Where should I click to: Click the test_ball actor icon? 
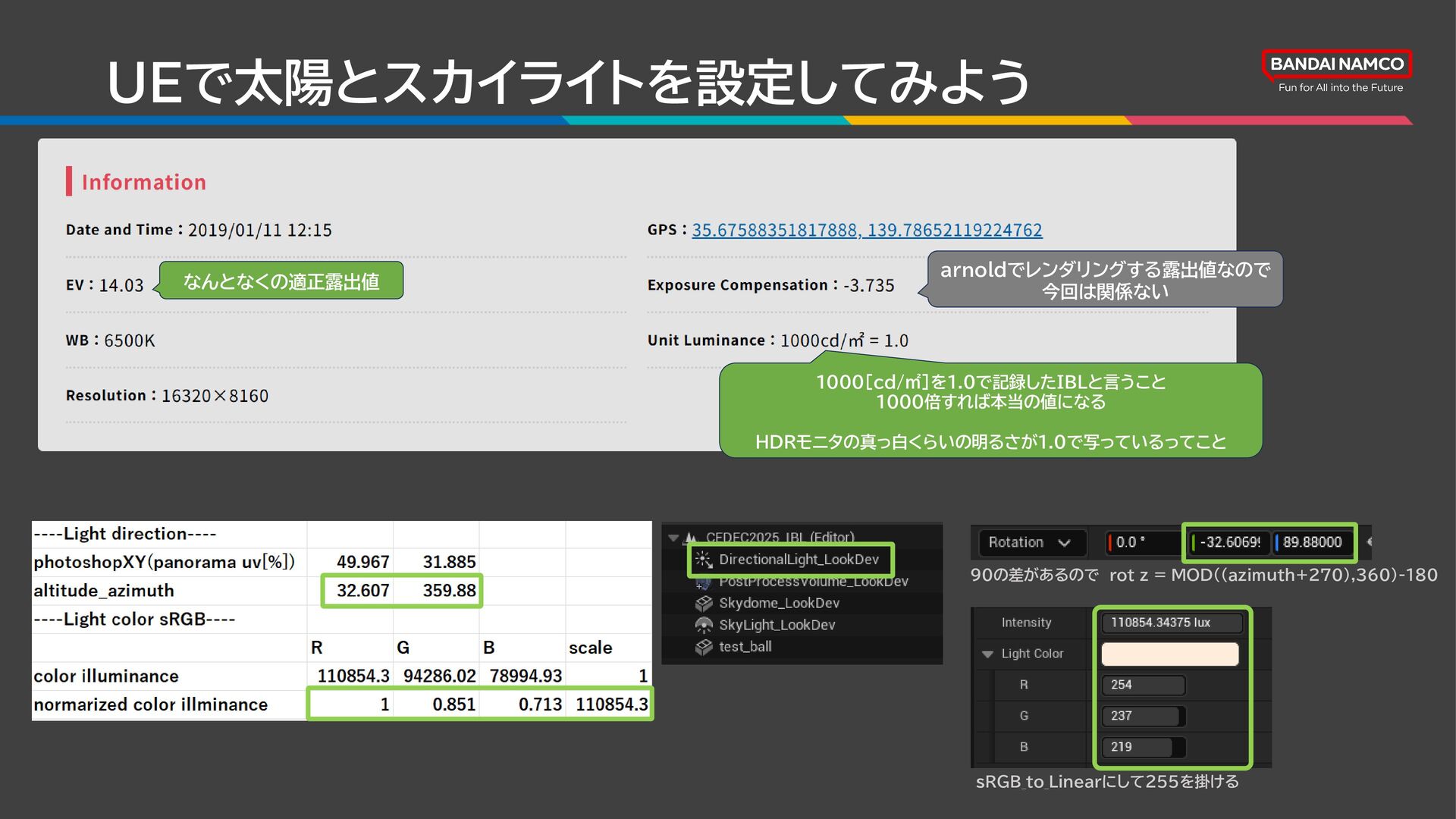tap(704, 647)
